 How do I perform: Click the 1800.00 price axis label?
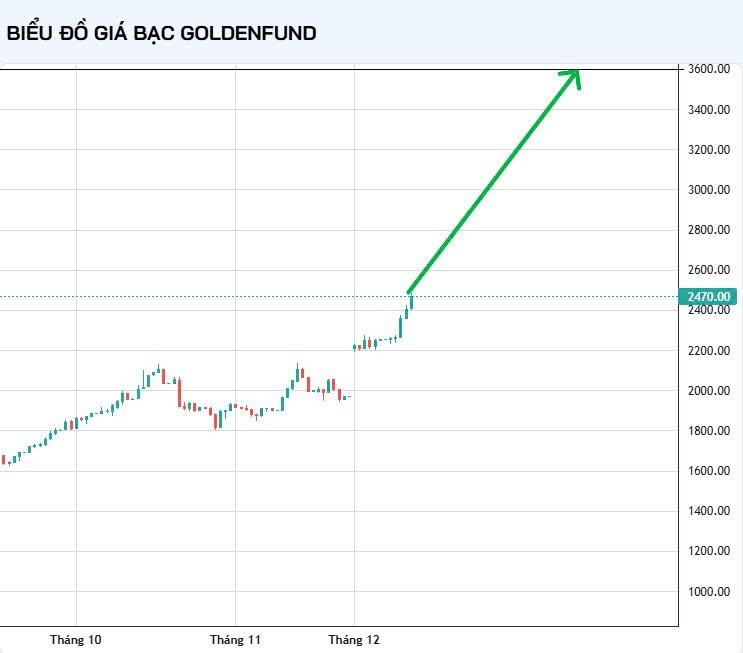click(x=709, y=430)
